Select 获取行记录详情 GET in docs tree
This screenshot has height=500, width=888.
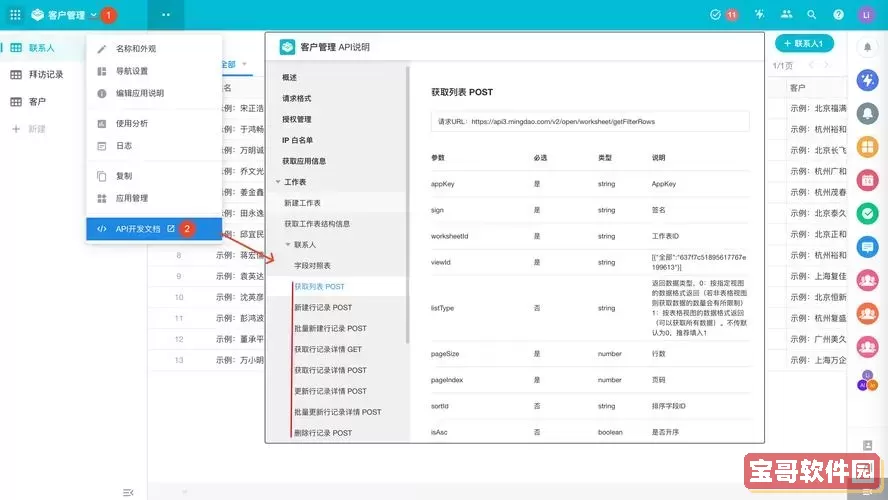[328, 350]
